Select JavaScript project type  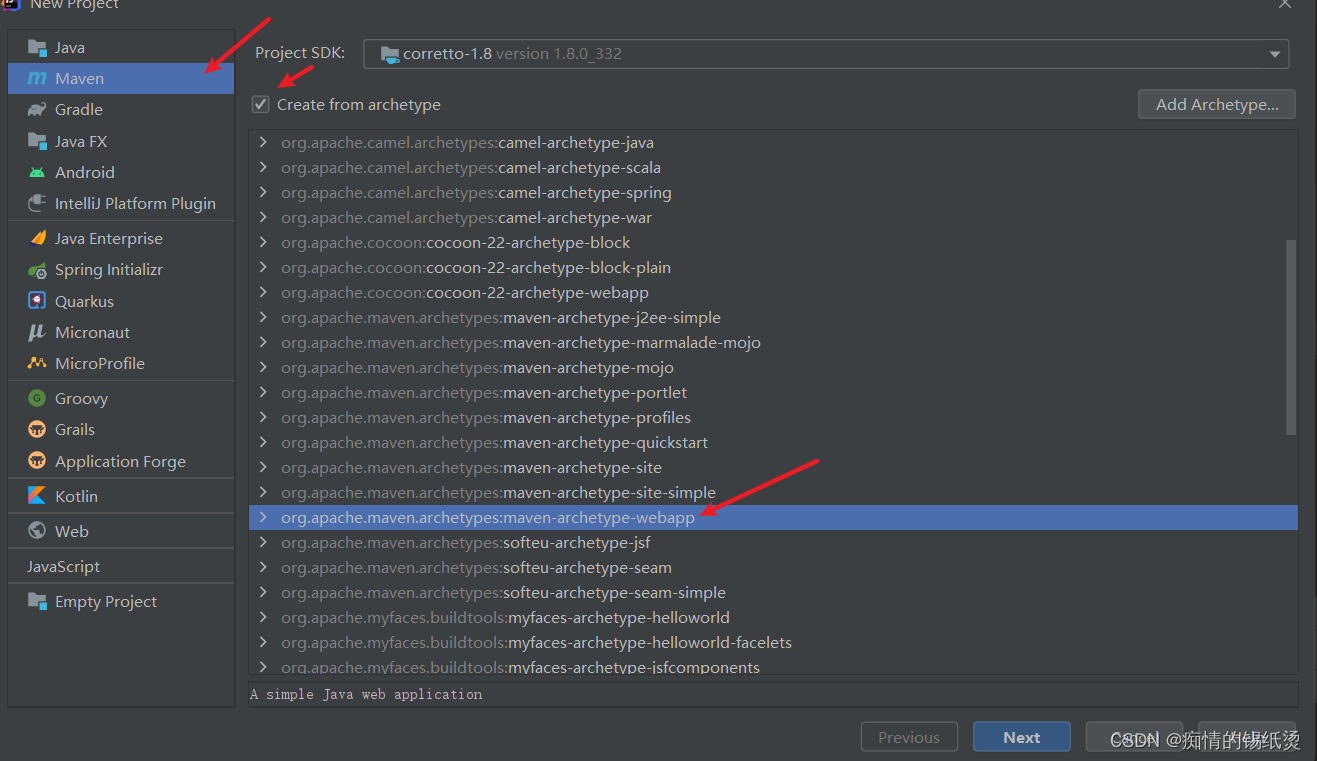pyautogui.click(x=63, y=566)
